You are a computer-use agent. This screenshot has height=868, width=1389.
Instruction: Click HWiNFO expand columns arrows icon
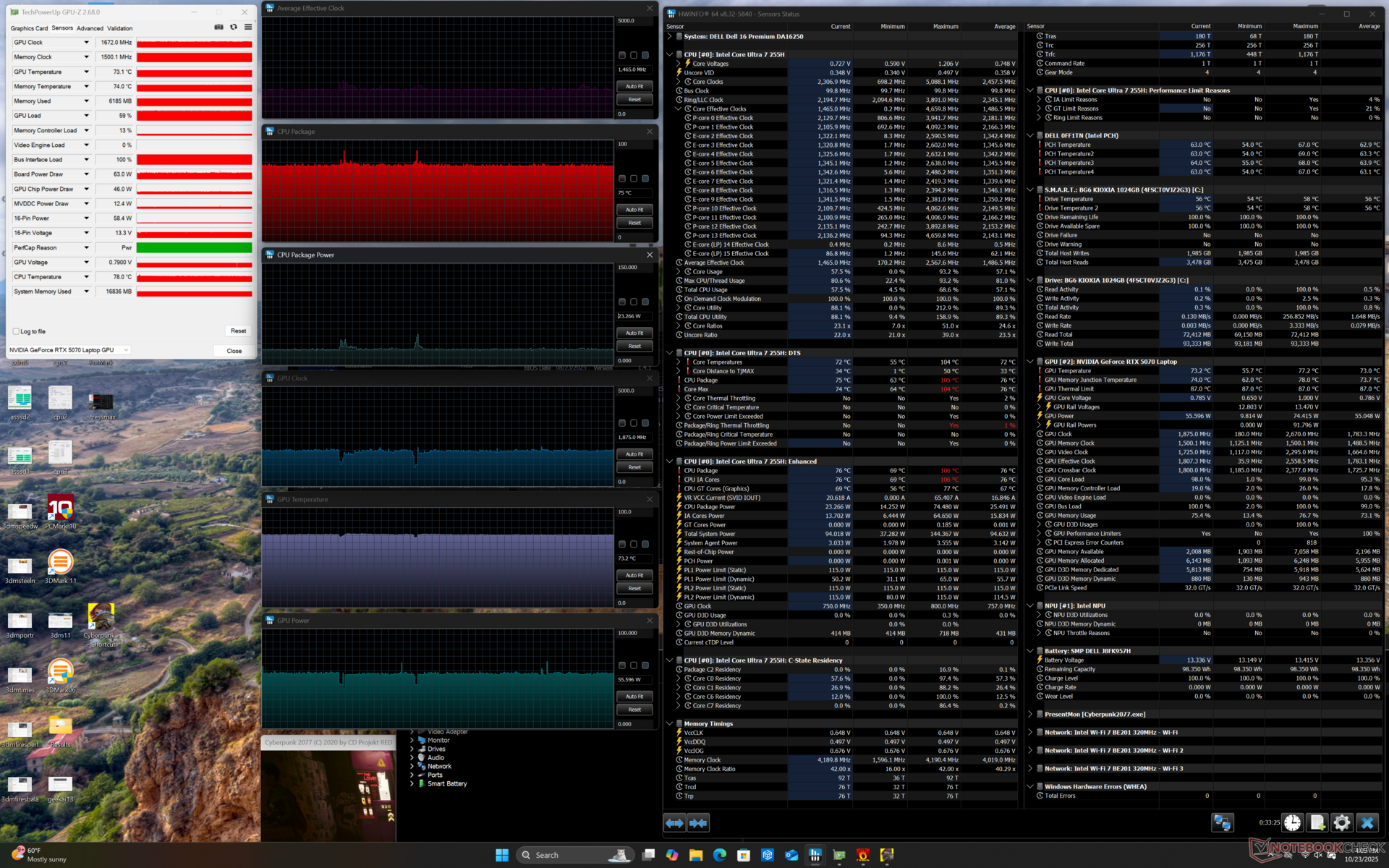(674, 823)
